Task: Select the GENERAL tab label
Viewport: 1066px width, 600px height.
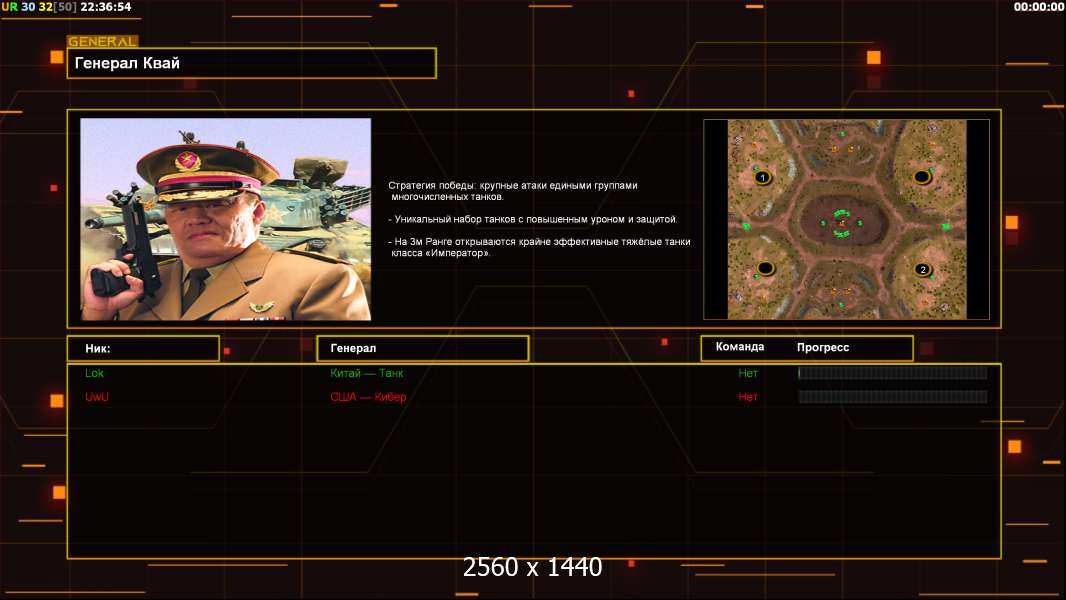Action: point(102,42)
